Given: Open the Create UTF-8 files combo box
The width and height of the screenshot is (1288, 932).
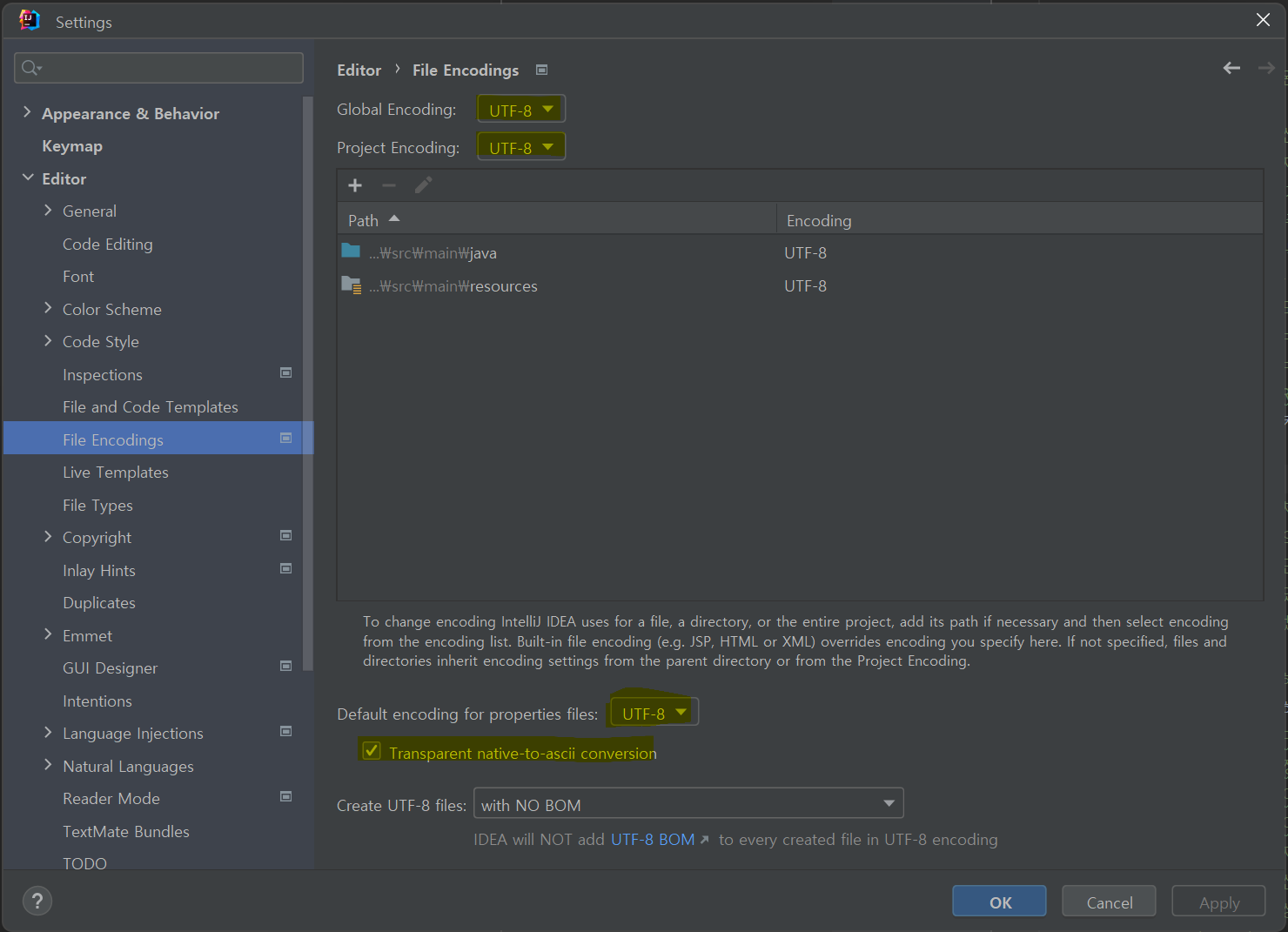Looking at the screenshot, I should point(688,804).
